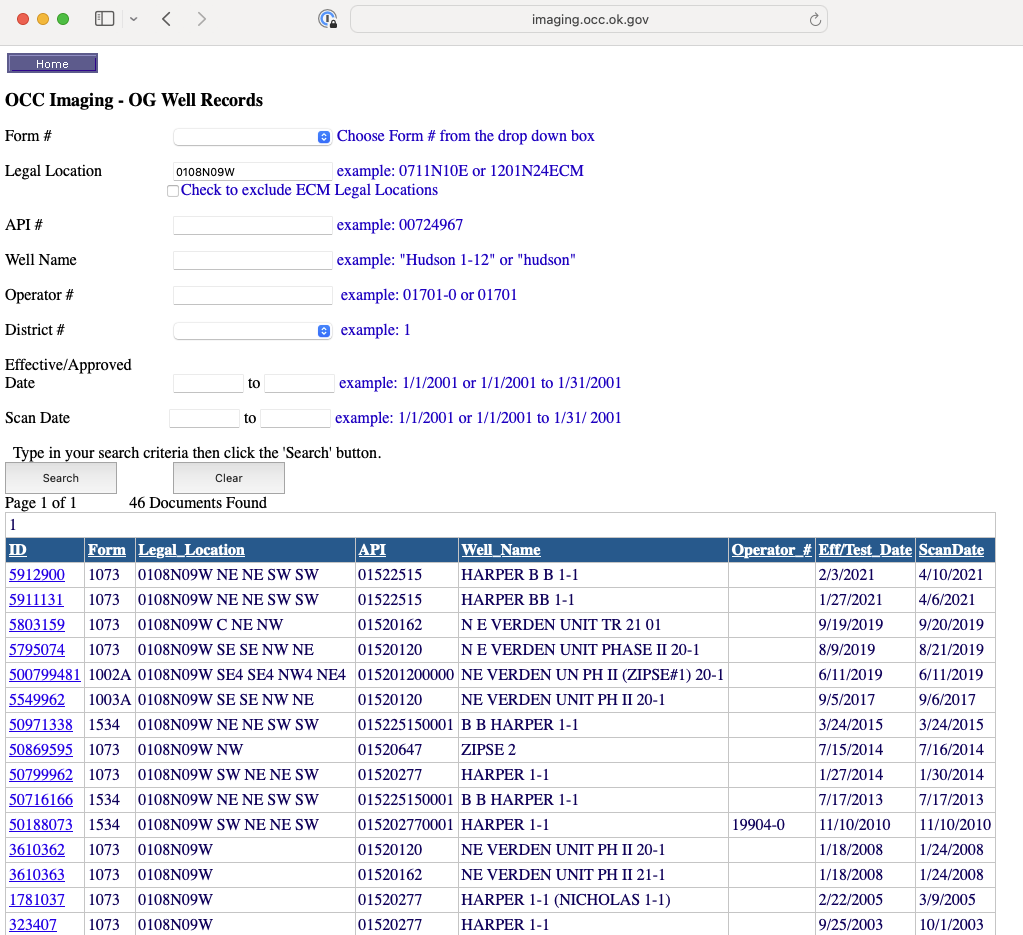Click the Home button

52,63
